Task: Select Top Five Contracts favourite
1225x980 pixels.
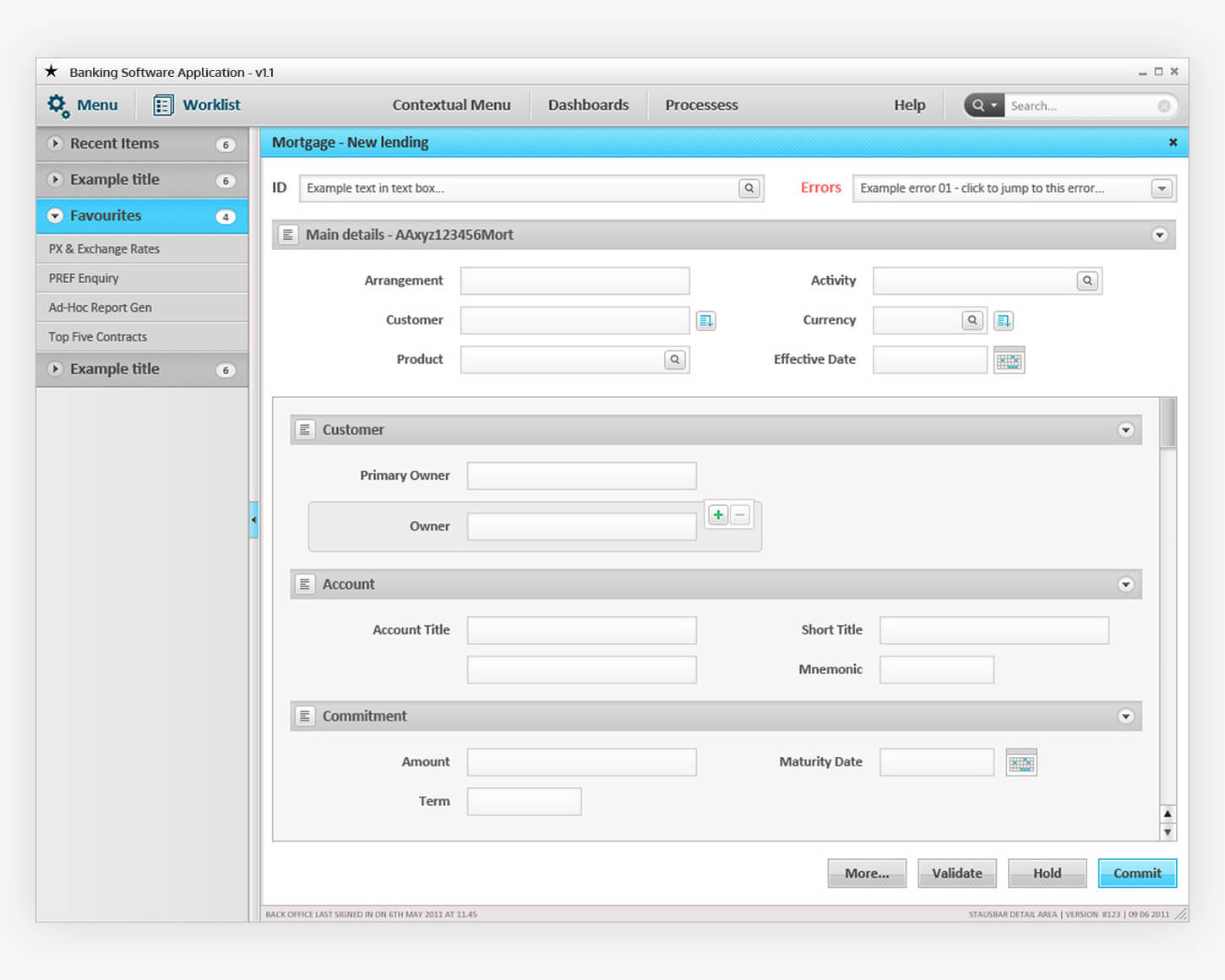Action: (x=142, y=337)
